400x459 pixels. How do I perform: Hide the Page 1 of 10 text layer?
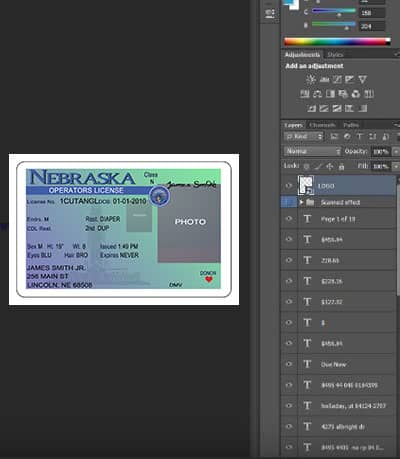[289, 219]
